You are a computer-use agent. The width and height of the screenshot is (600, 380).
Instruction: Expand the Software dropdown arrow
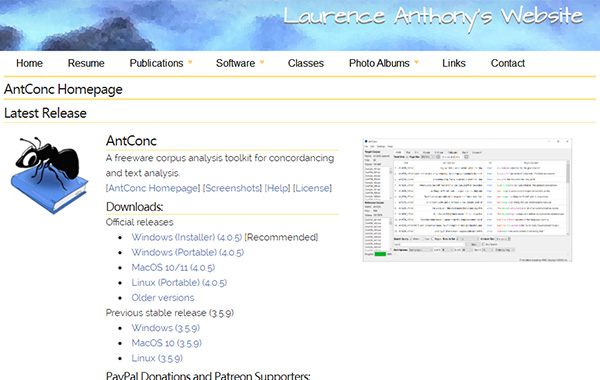[262, 62]
